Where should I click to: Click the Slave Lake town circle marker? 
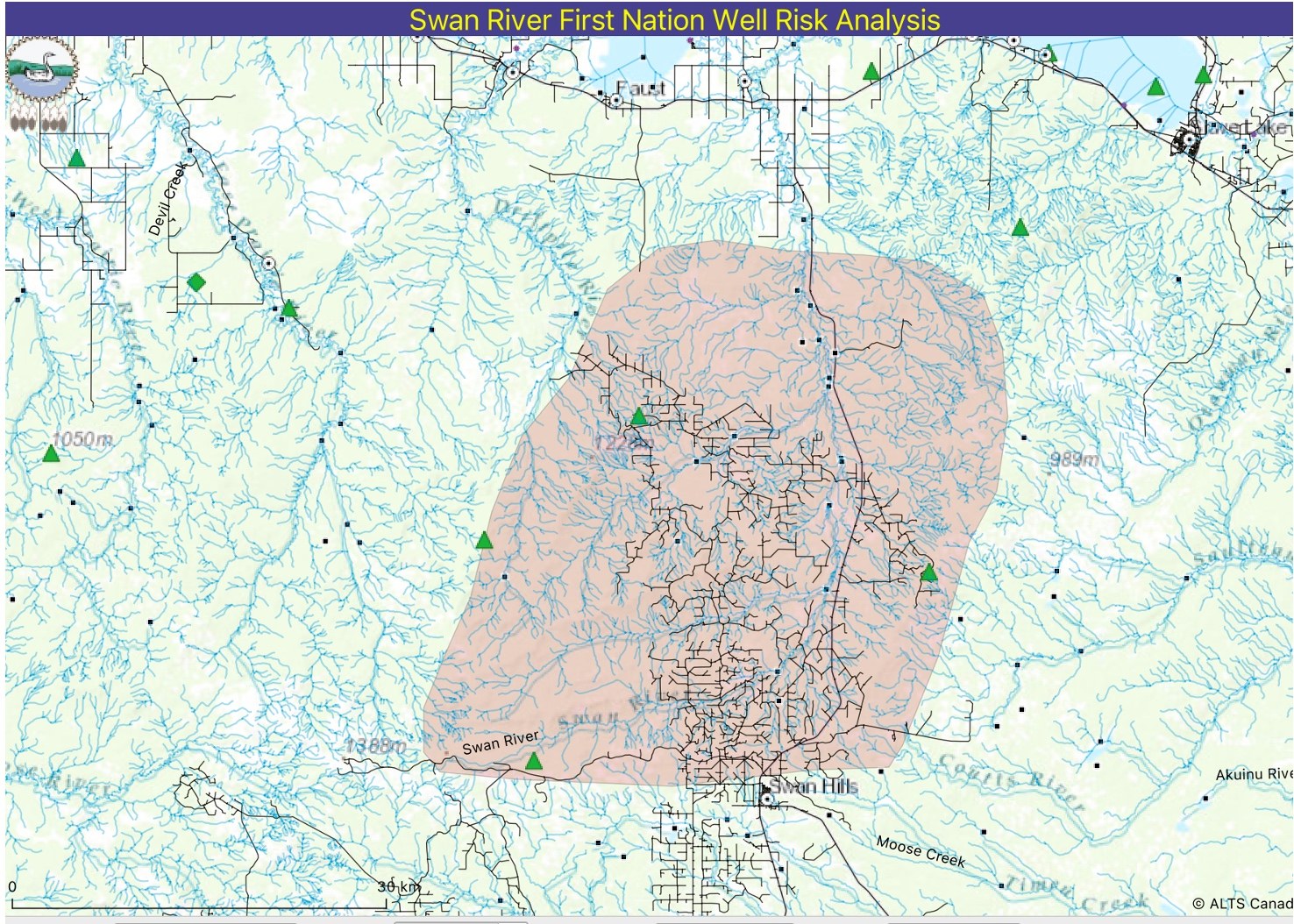[x=1191, y=139]
